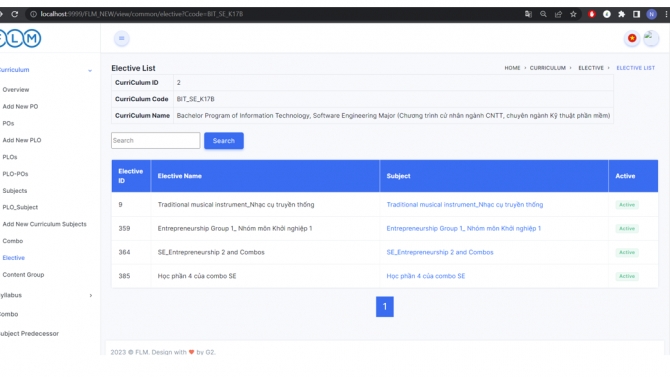Click ELECTIVE in the breadcrumb
Screen dimensions: 670x377
click(x=591, y=68)
